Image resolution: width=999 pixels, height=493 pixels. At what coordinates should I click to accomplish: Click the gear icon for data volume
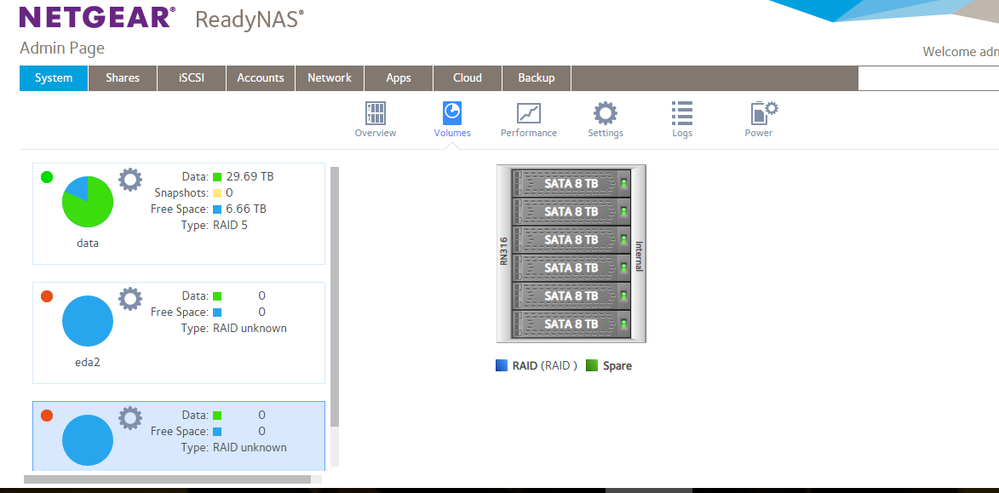(130, 180)
